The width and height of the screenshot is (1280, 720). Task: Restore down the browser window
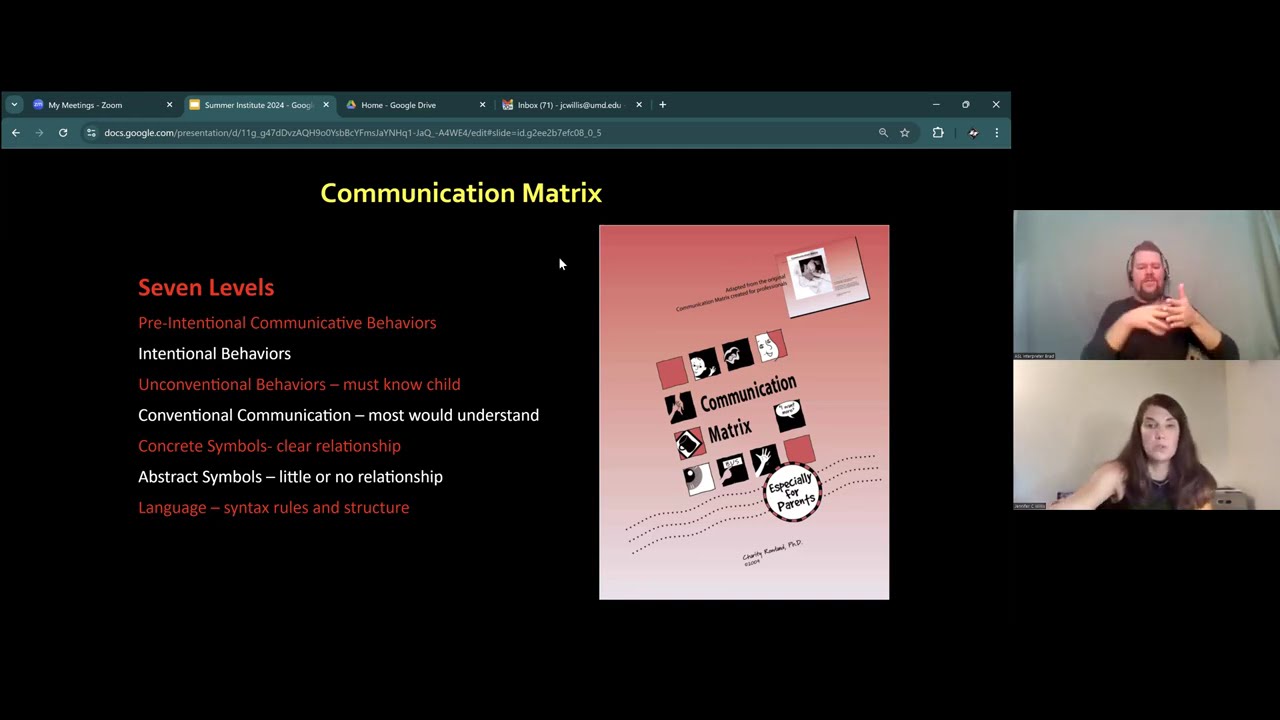click(966, 104)
